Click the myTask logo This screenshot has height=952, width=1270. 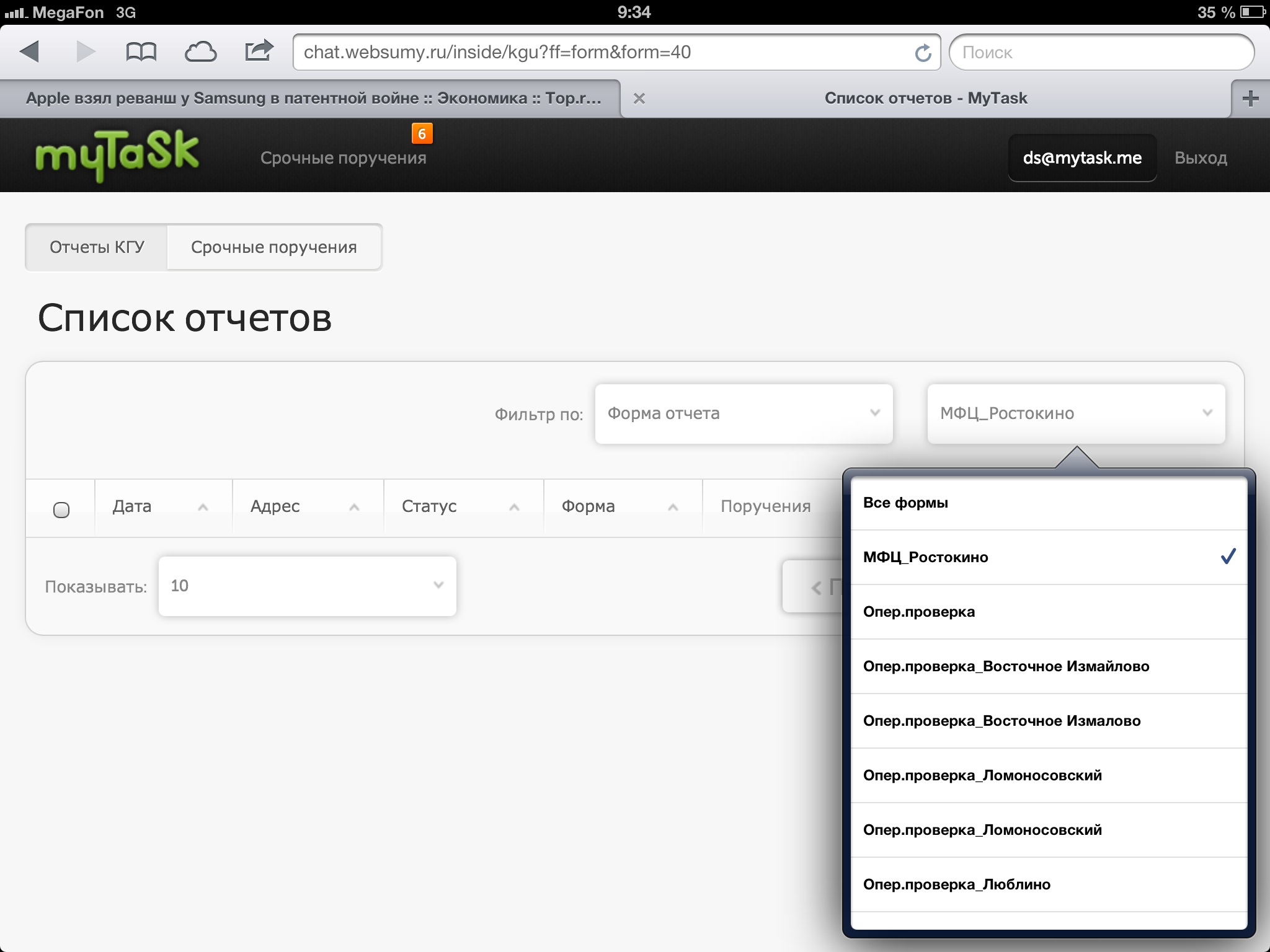(117, 155)
